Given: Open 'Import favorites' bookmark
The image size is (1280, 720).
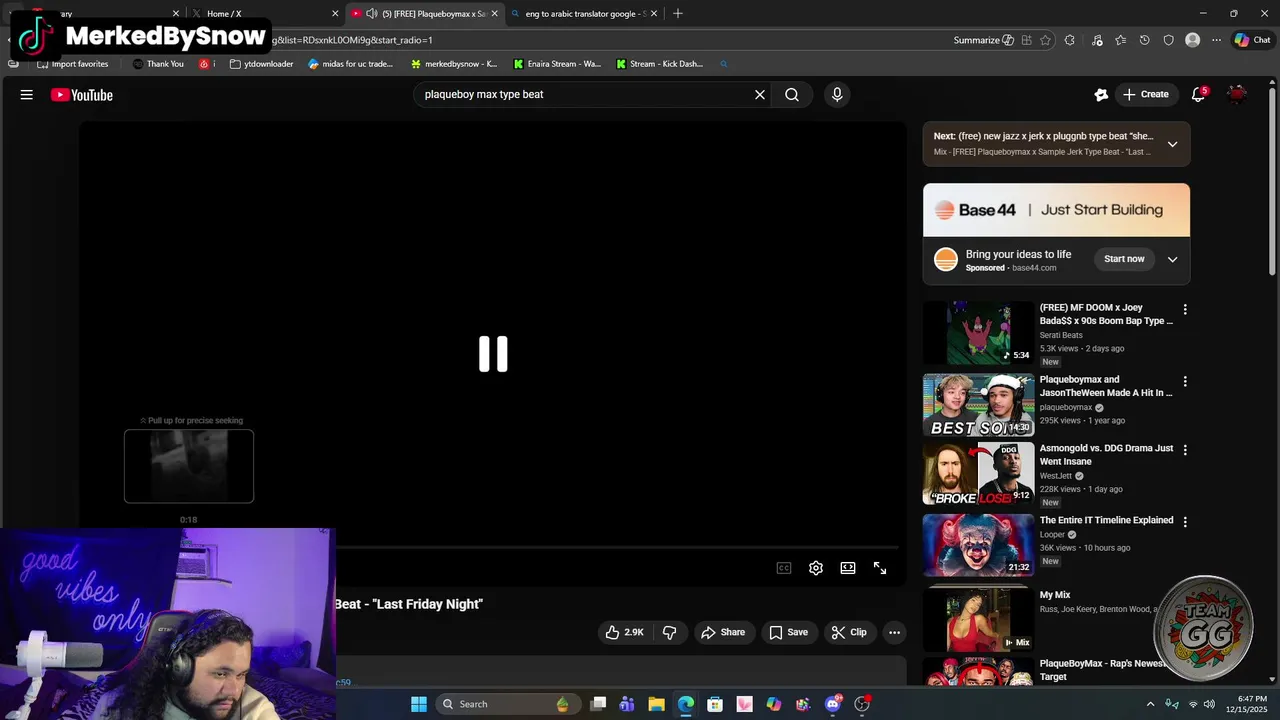Looking at the screenshot, I should pos(72,64).
